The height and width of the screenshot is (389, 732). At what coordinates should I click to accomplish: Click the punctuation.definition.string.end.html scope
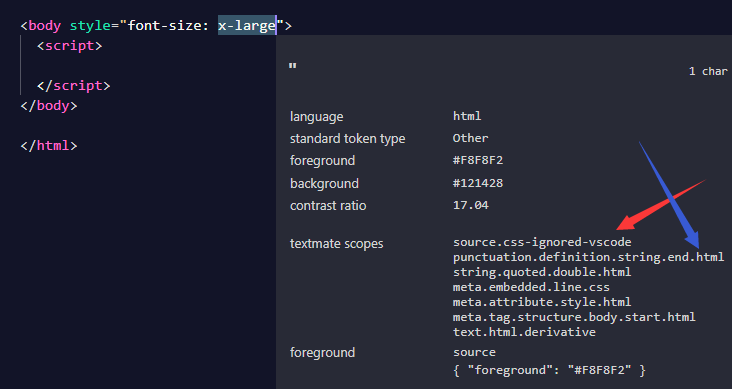pyautogui.click(x=588, y=257)
